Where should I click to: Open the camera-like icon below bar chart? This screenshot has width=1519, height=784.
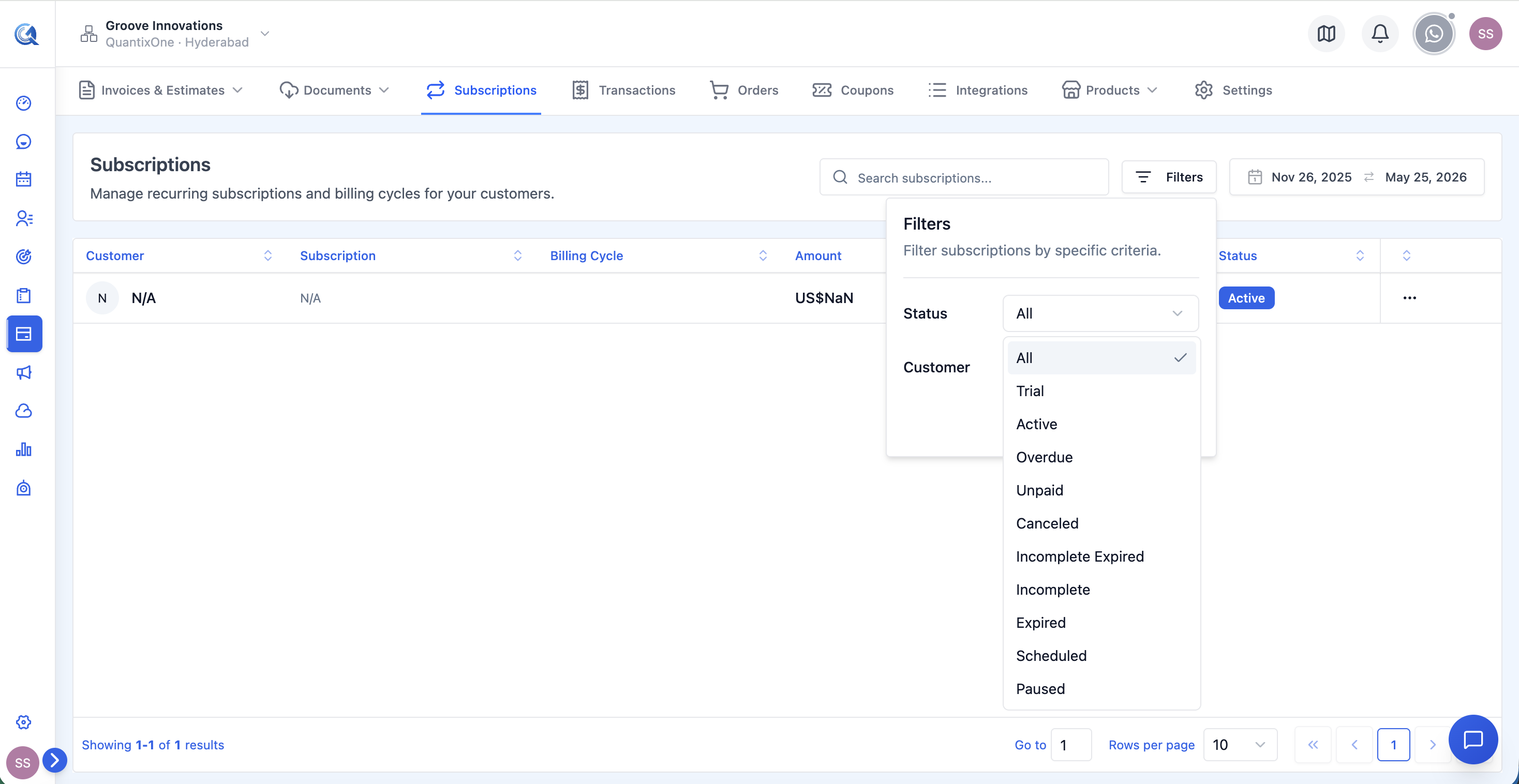click(24, 488)
